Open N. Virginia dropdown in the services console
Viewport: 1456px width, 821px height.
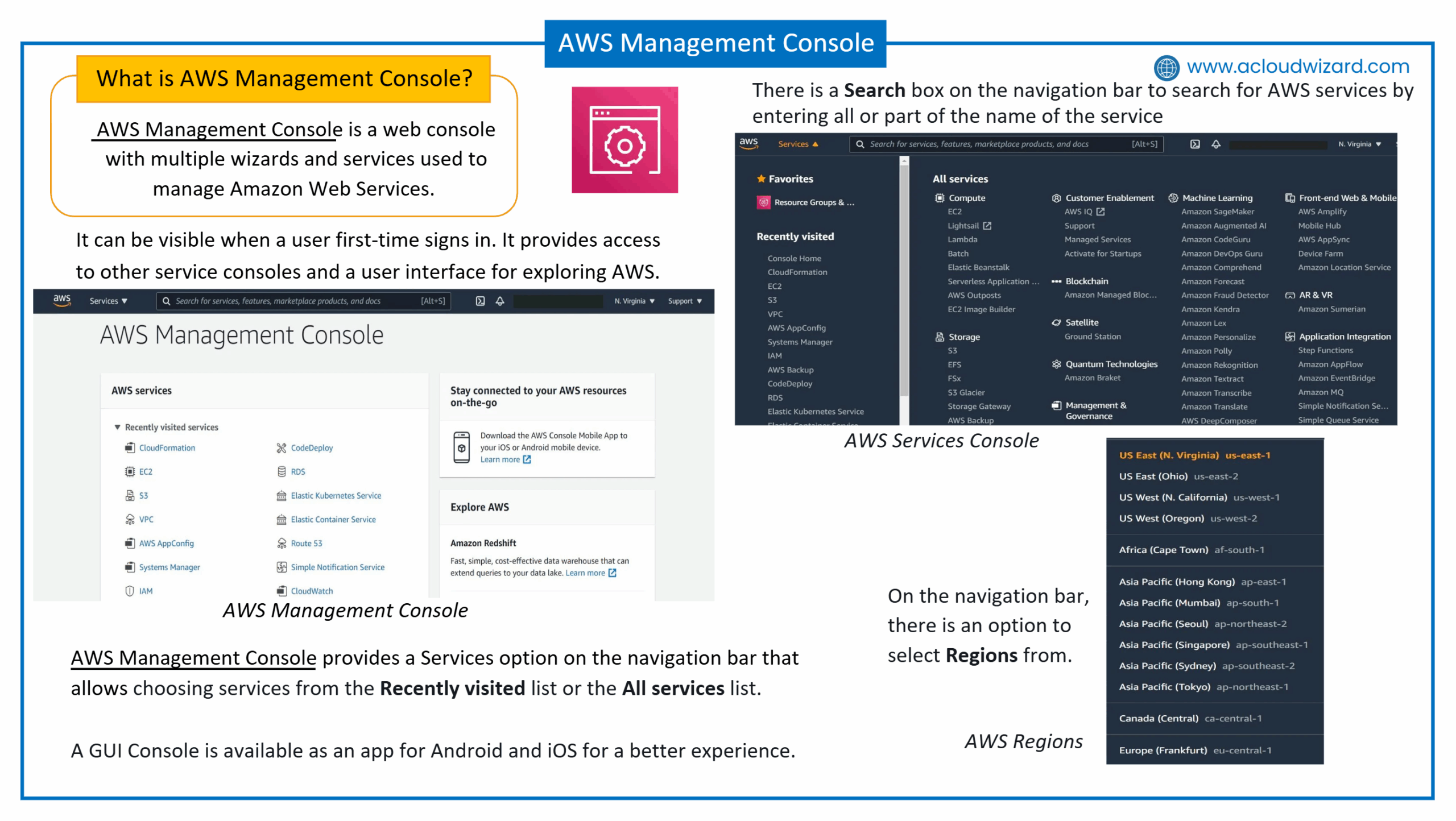(1360, 144)
